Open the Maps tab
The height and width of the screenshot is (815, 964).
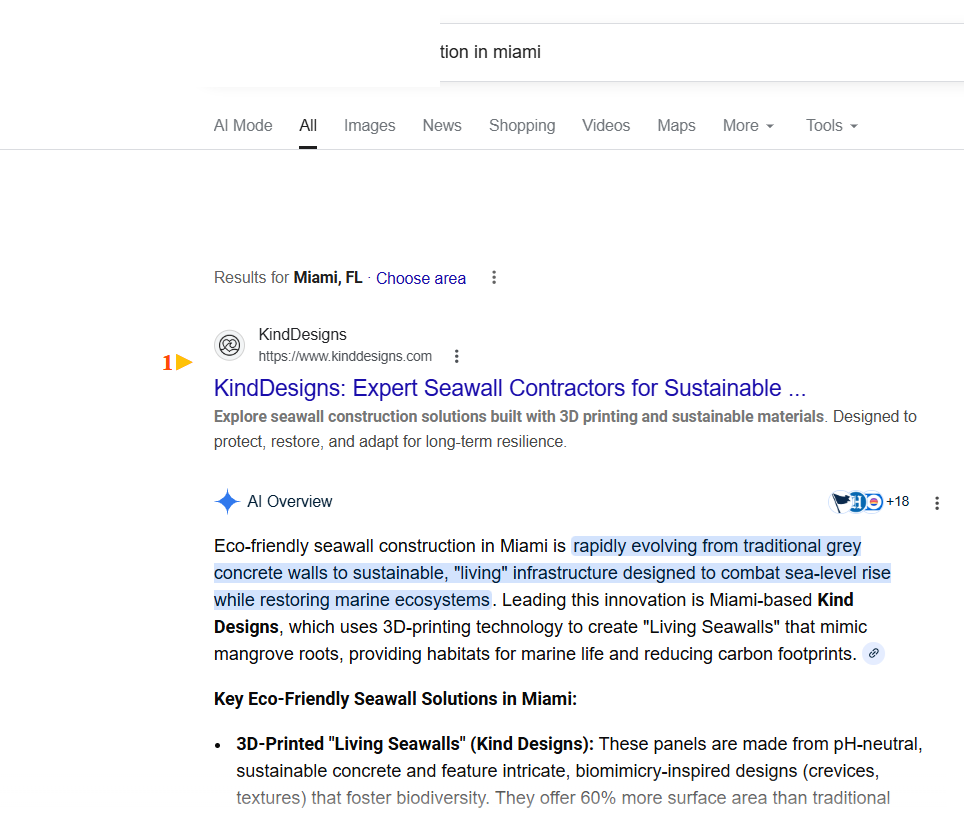coord(676,126)
